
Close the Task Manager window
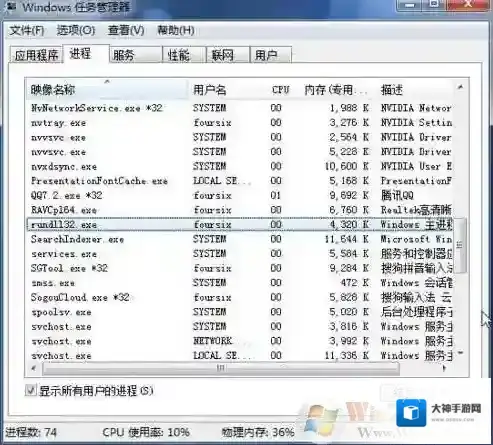coord(469,5)
